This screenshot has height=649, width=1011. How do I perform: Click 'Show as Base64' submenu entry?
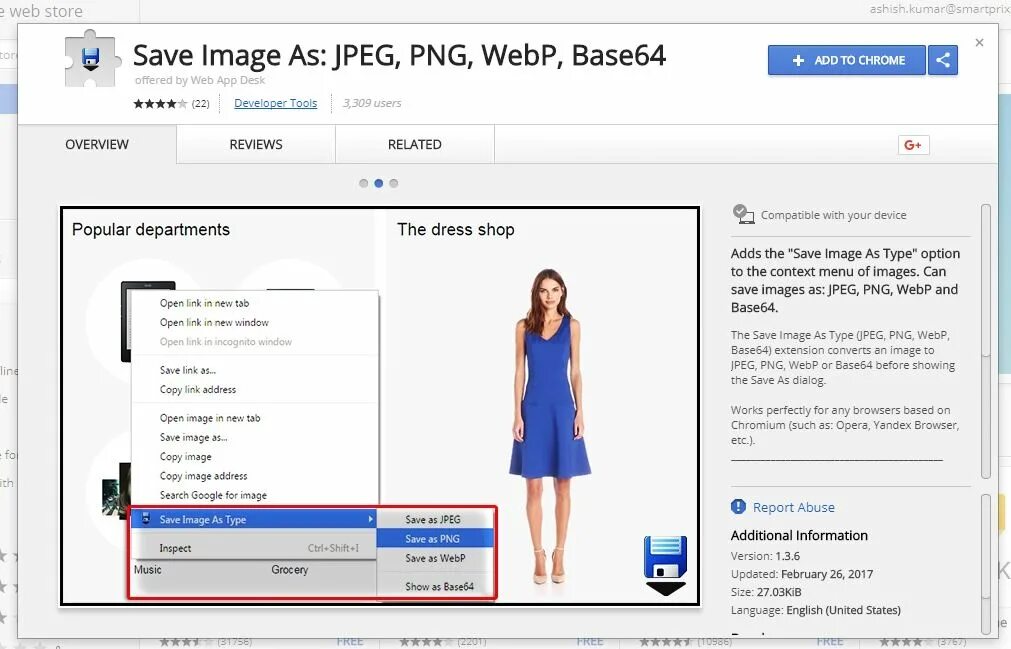(435, 586)
